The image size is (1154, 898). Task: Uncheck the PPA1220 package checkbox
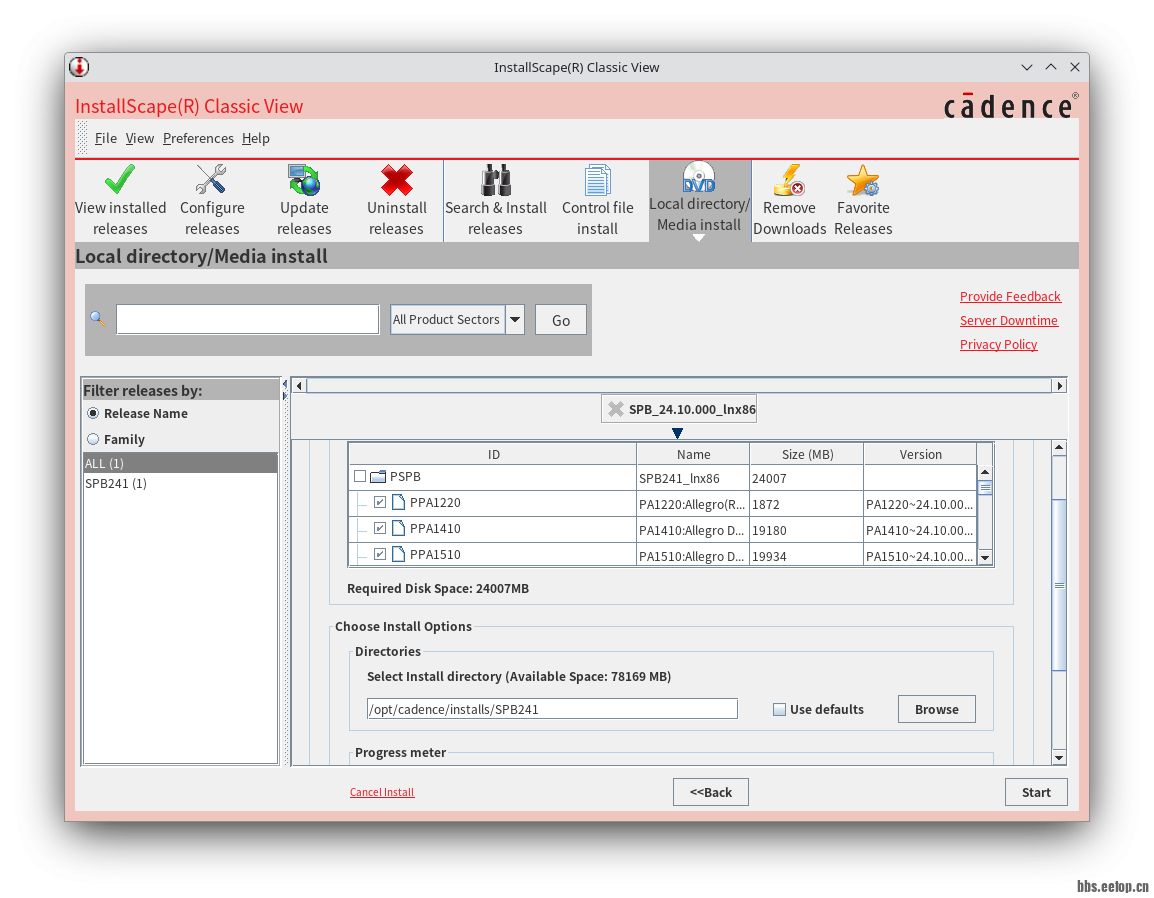tap(380, 502)
